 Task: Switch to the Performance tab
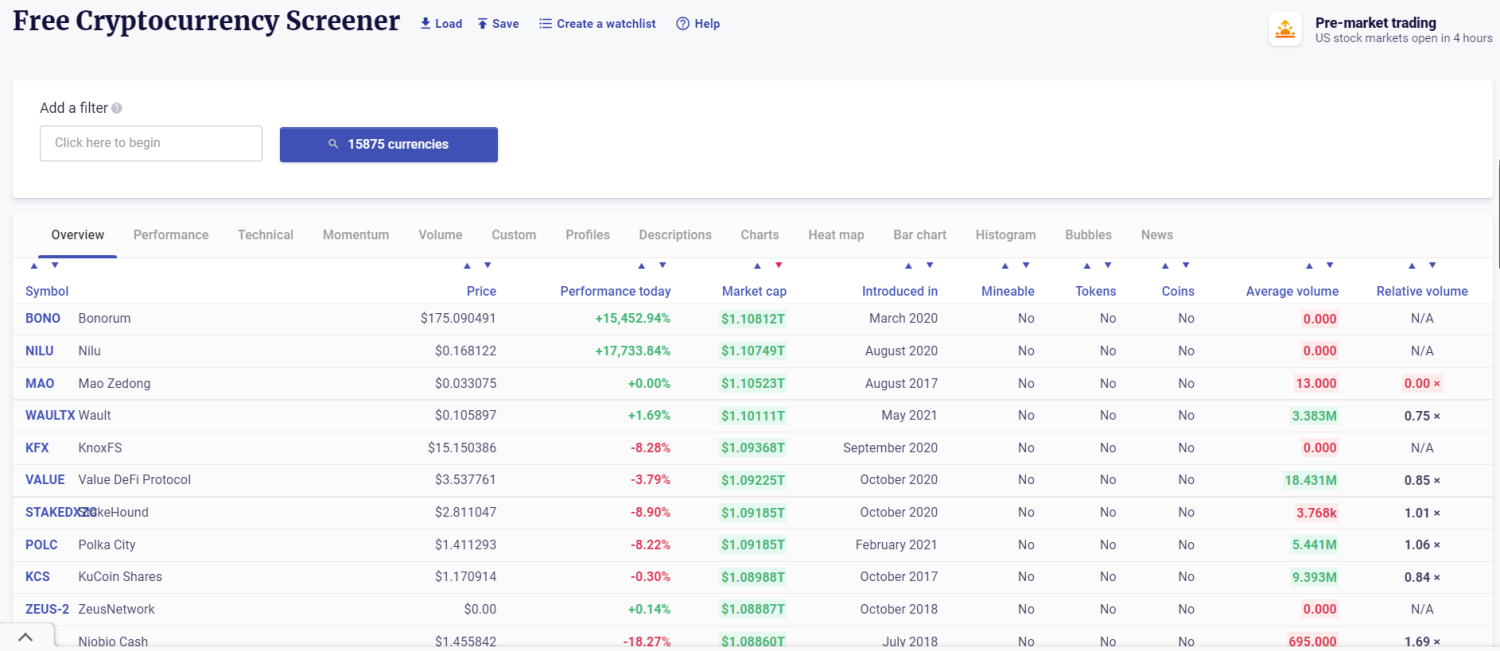(171, 235)
